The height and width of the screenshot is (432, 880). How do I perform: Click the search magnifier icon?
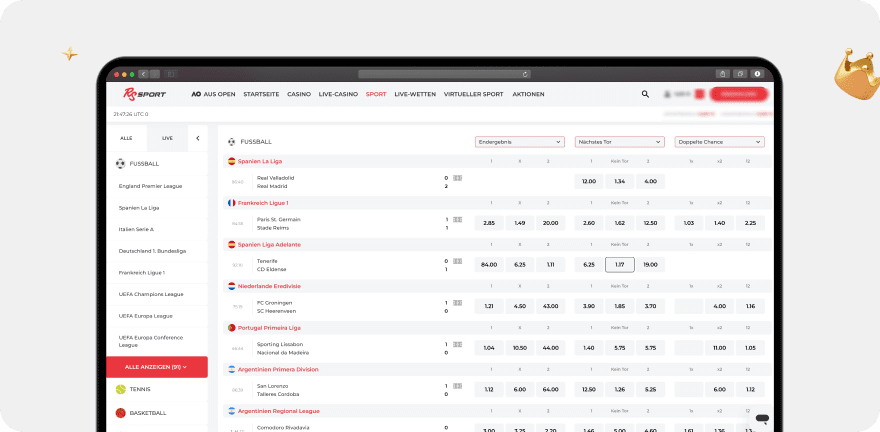point(645,94)
